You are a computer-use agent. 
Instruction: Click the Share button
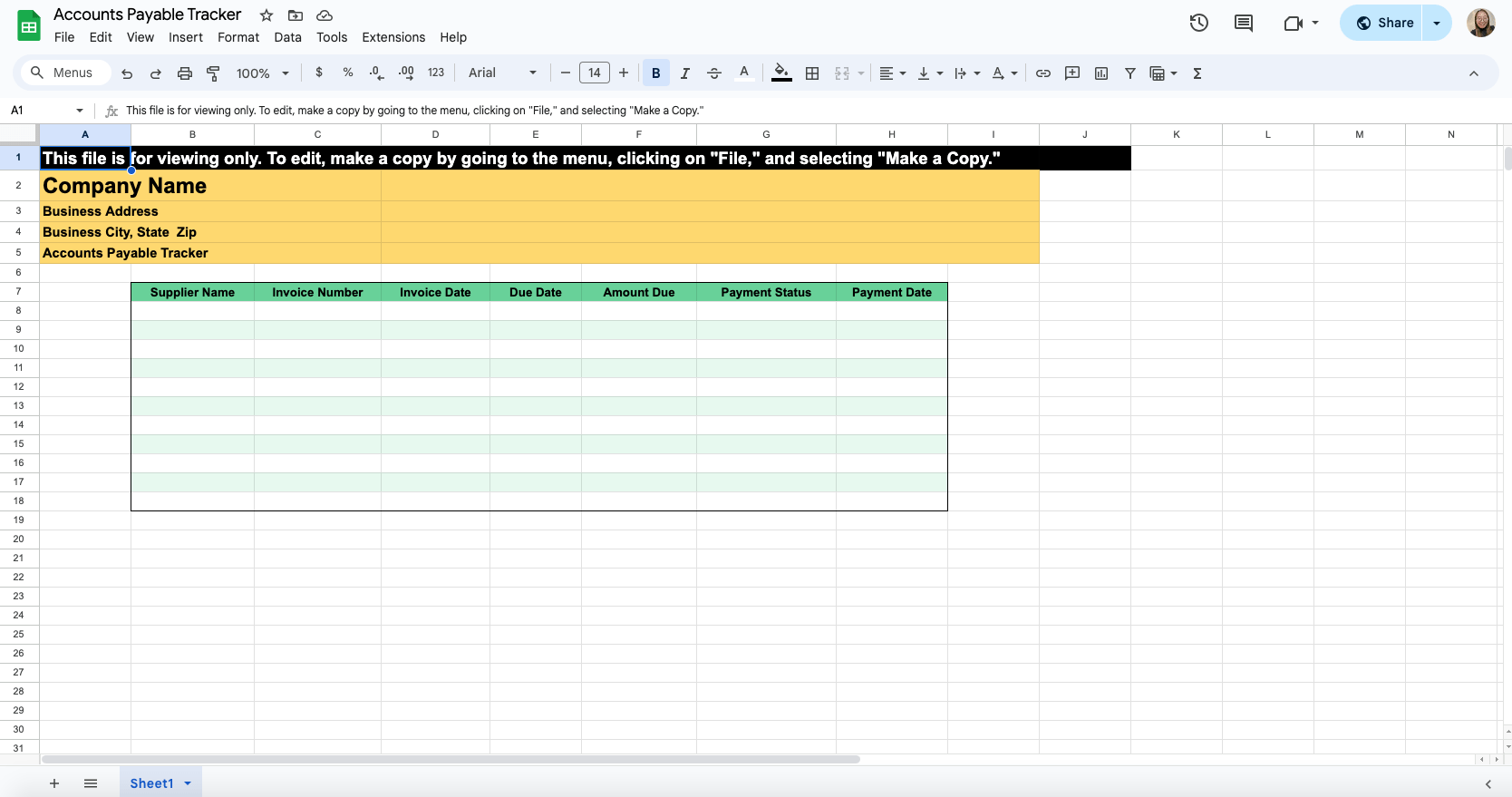tap(1384, 23)
